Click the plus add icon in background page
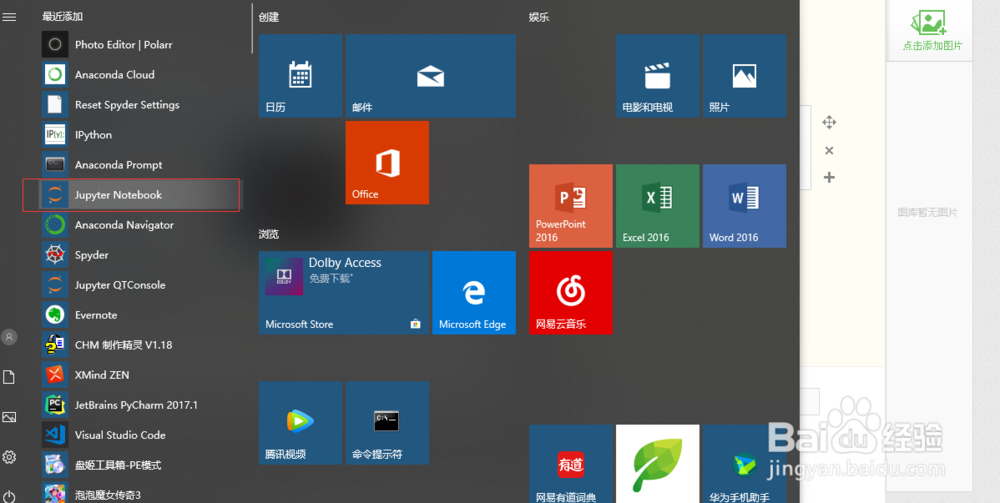 [x=829, y=177]
